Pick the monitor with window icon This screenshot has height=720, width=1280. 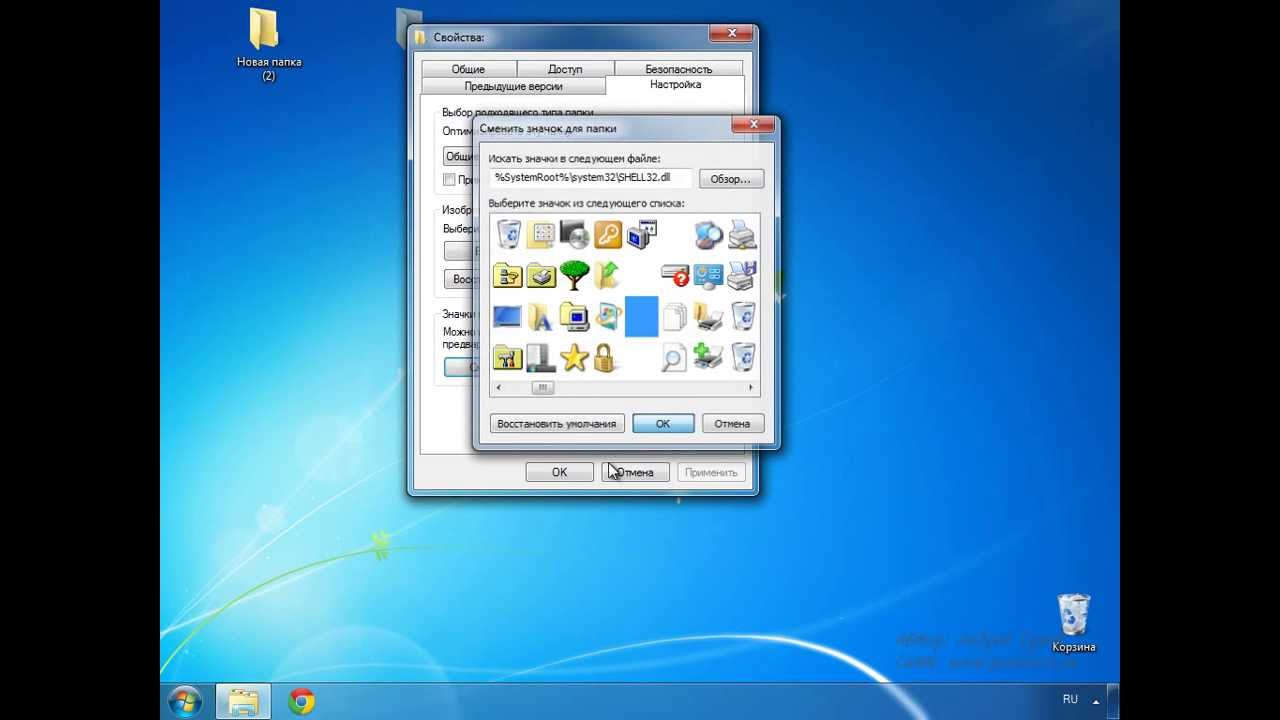(641, 235)
